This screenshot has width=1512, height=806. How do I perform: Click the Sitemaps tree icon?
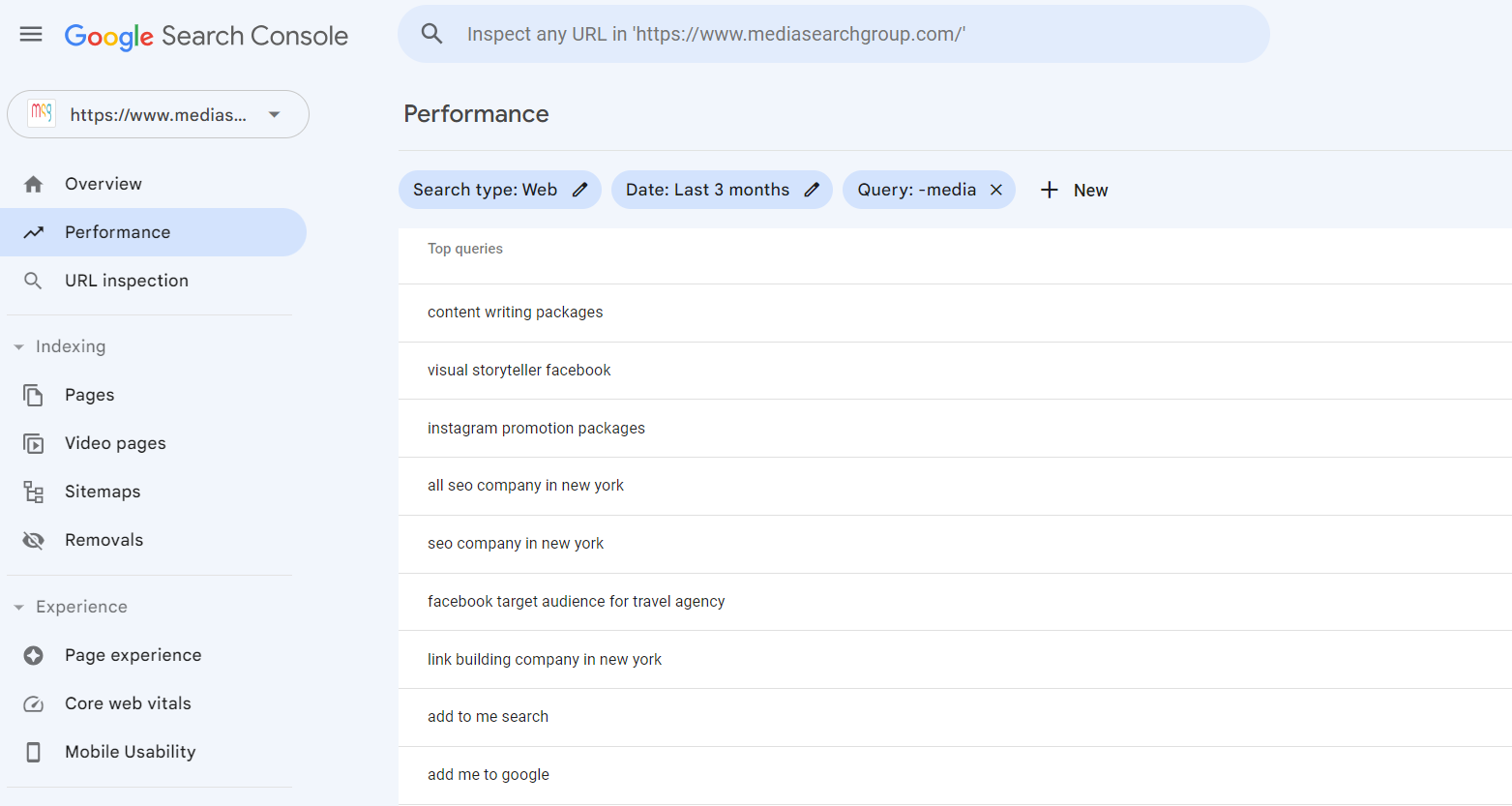coord(33,492)
